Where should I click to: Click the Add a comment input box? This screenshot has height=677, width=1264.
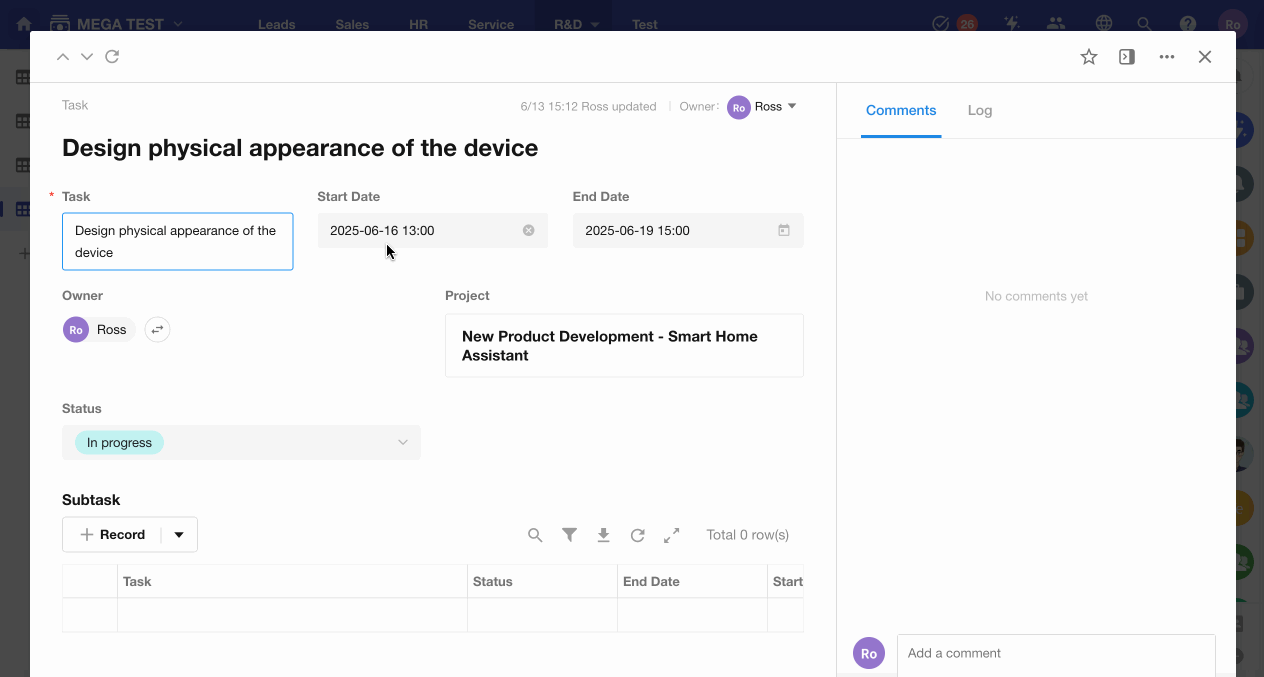pos(1055,653)
